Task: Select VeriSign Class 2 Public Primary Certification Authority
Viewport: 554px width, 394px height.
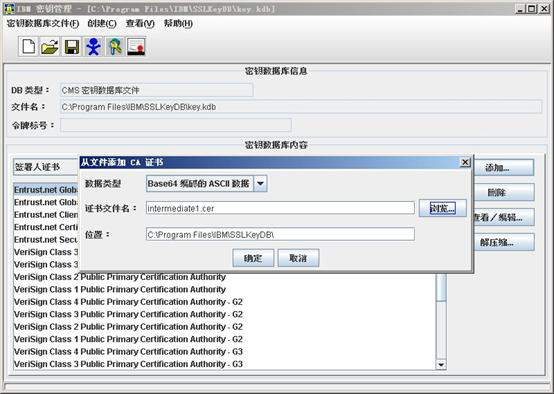Action: coord(225,277)
